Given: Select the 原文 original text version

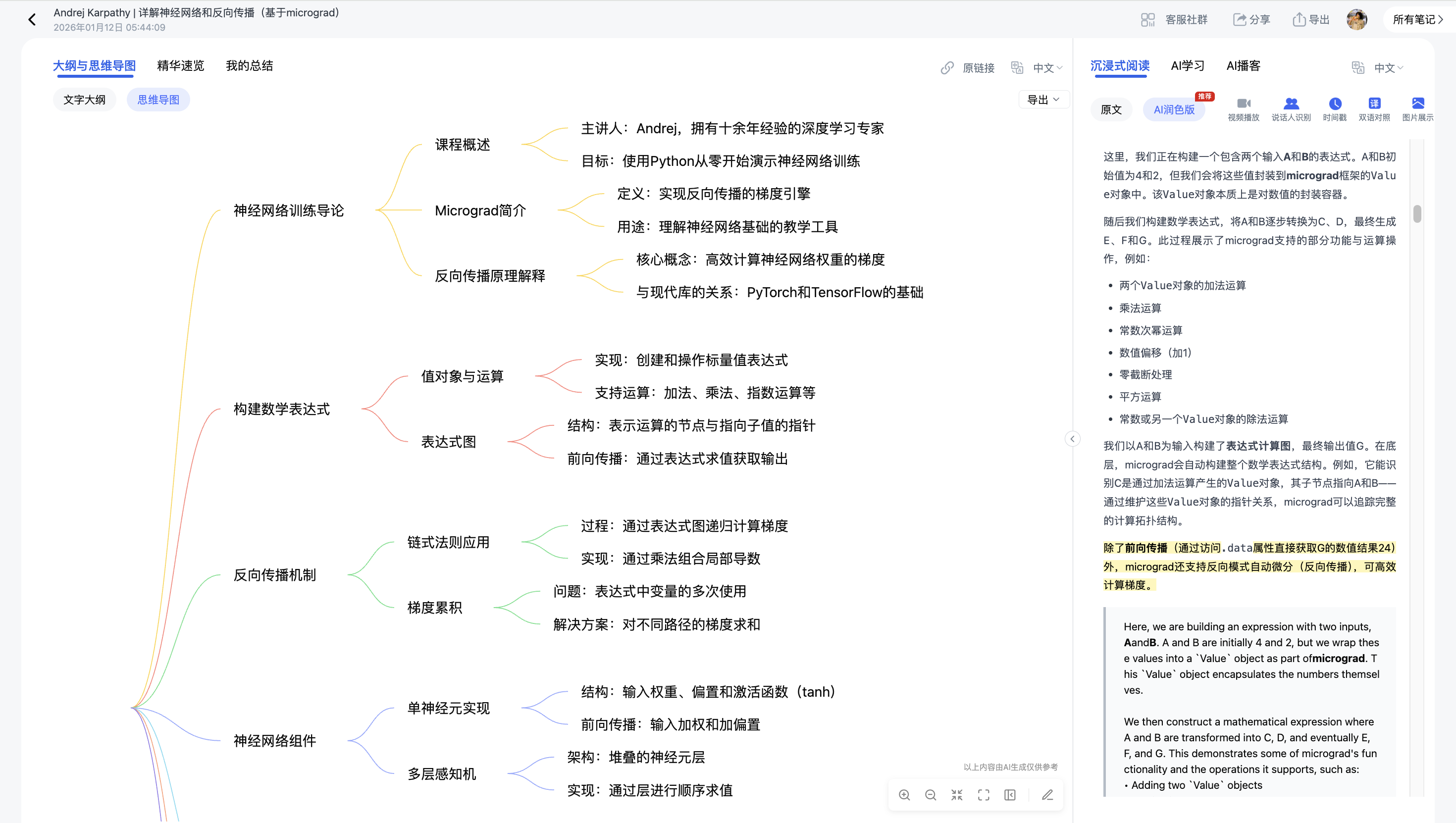Looking at the screenshot, I should pyautogui.click(x=1111, y=109).
